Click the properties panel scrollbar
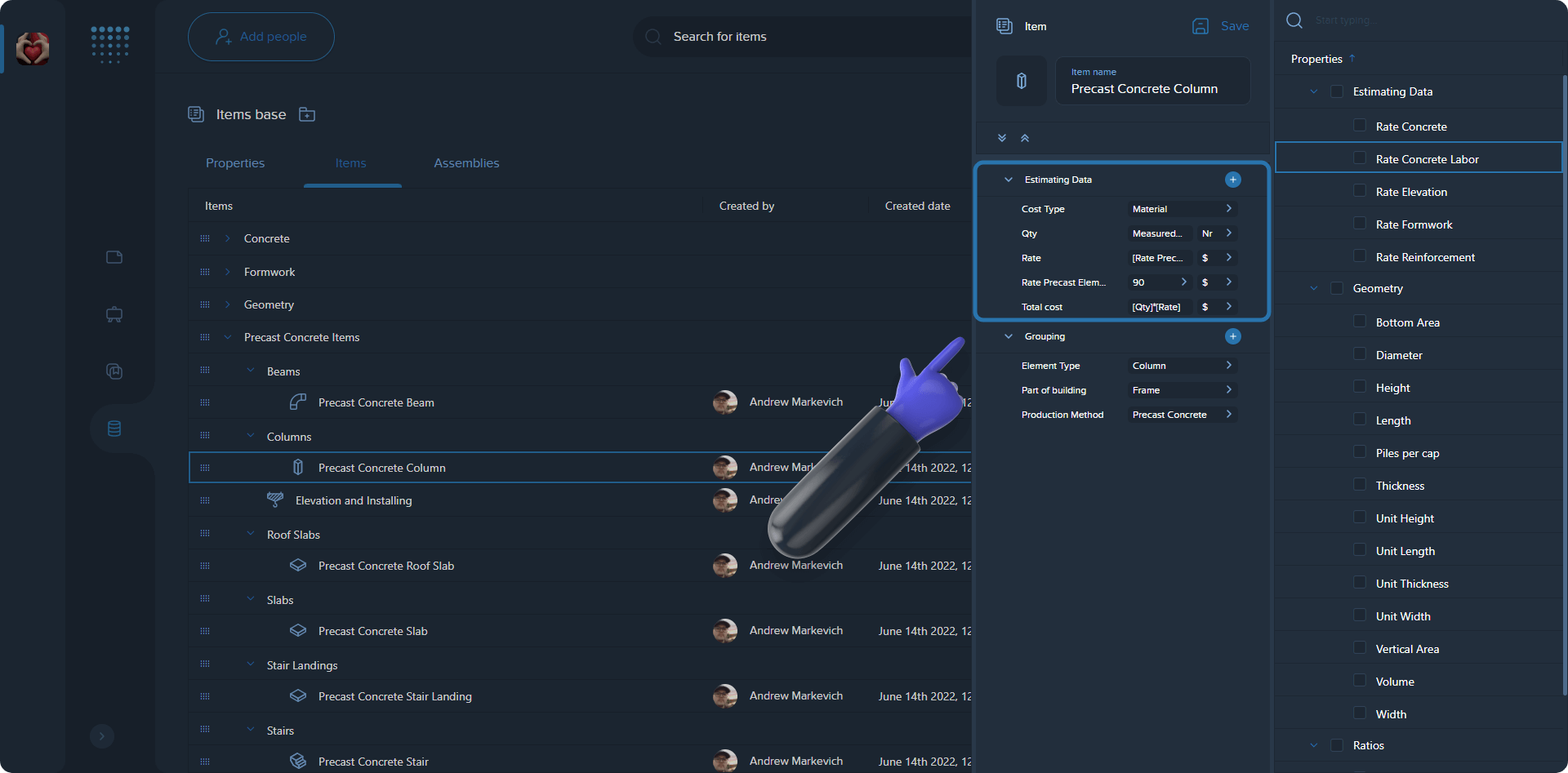The image size is (1568, 773). (x=1565, y=384)
